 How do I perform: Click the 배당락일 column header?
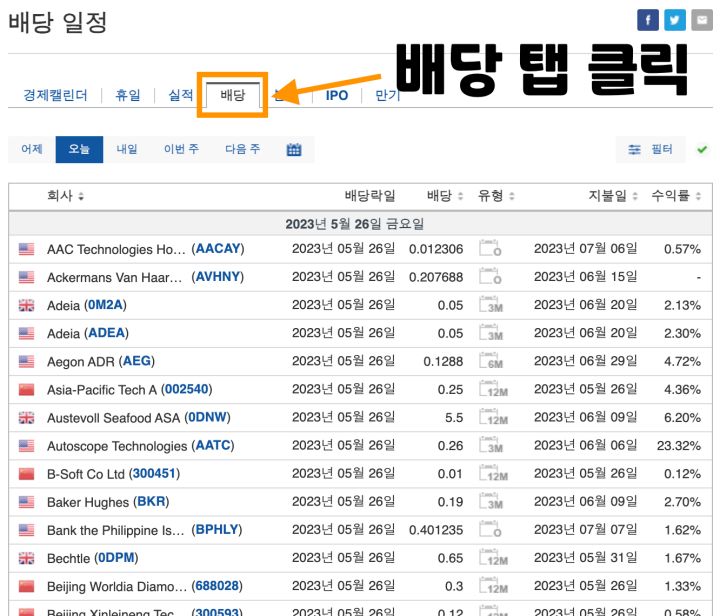tap(370, 196)
